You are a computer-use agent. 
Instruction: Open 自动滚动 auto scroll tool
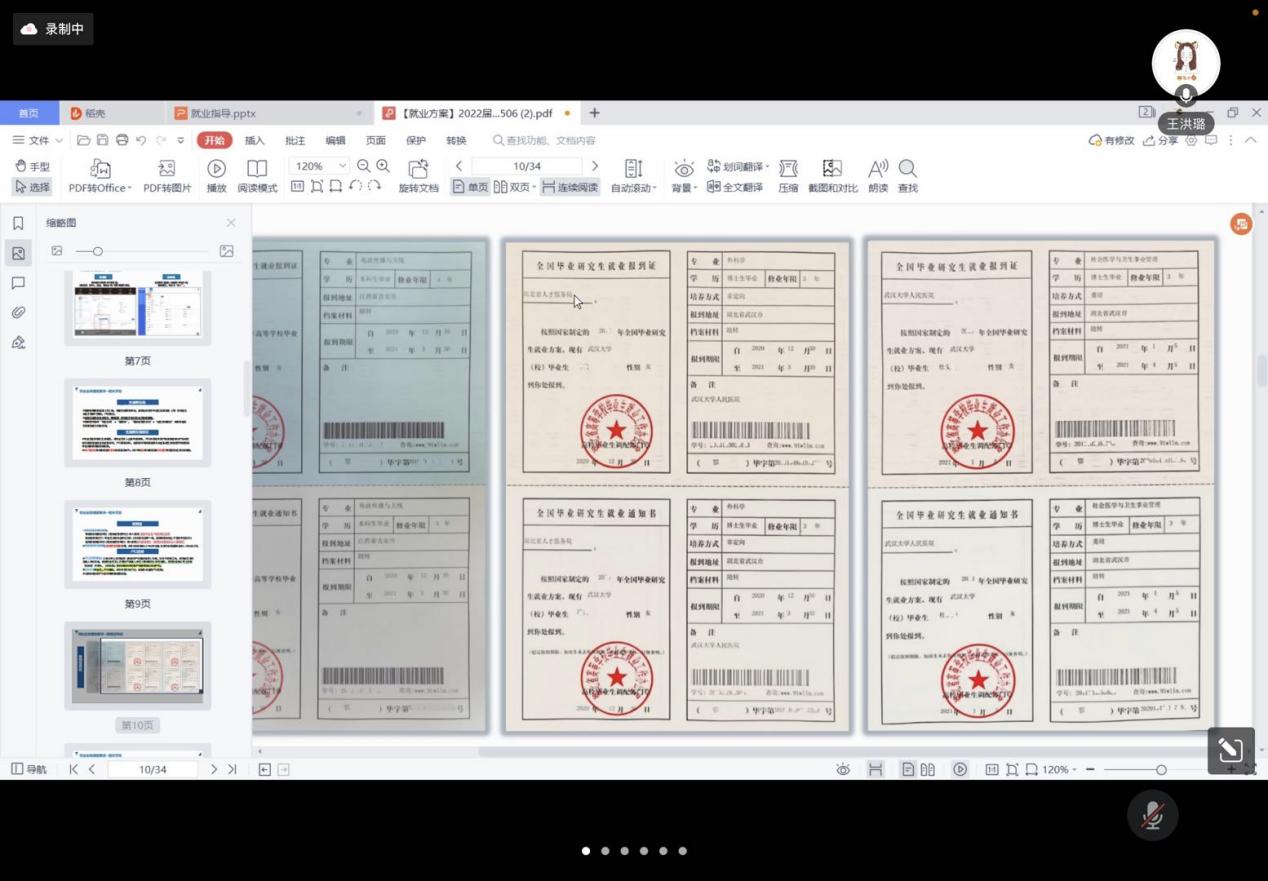tap(633, 176)
